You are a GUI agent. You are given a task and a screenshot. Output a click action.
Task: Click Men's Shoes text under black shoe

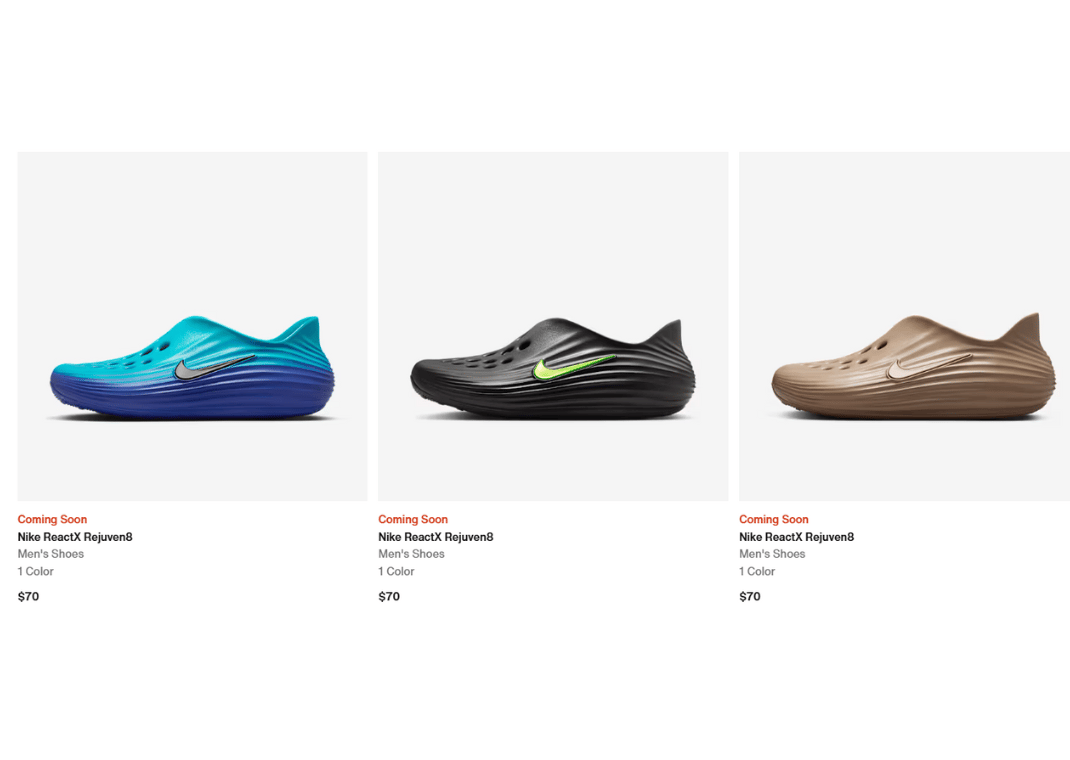[x=411, y=554]
